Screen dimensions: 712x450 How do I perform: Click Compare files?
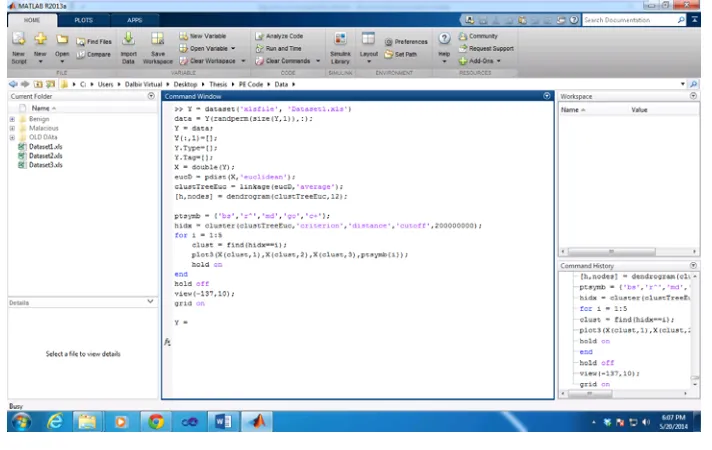click(x=94, y=54)
